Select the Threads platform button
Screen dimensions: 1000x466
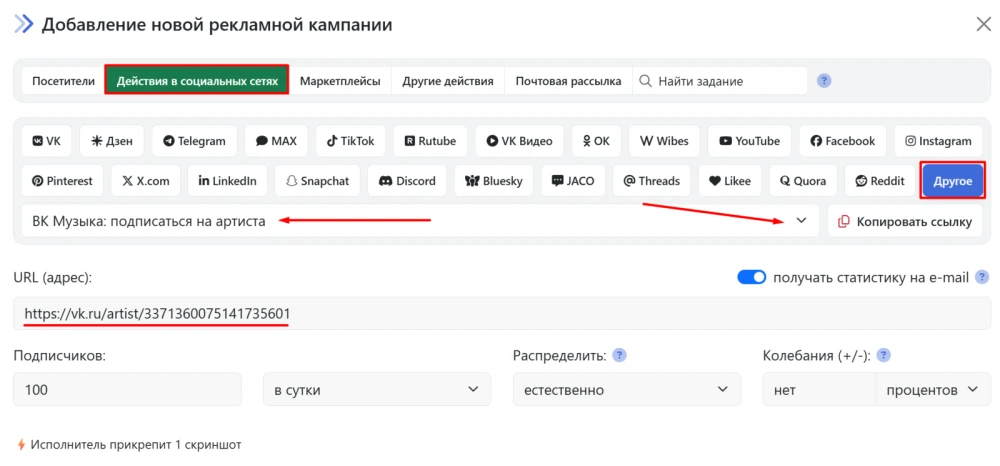pos(651,181)
